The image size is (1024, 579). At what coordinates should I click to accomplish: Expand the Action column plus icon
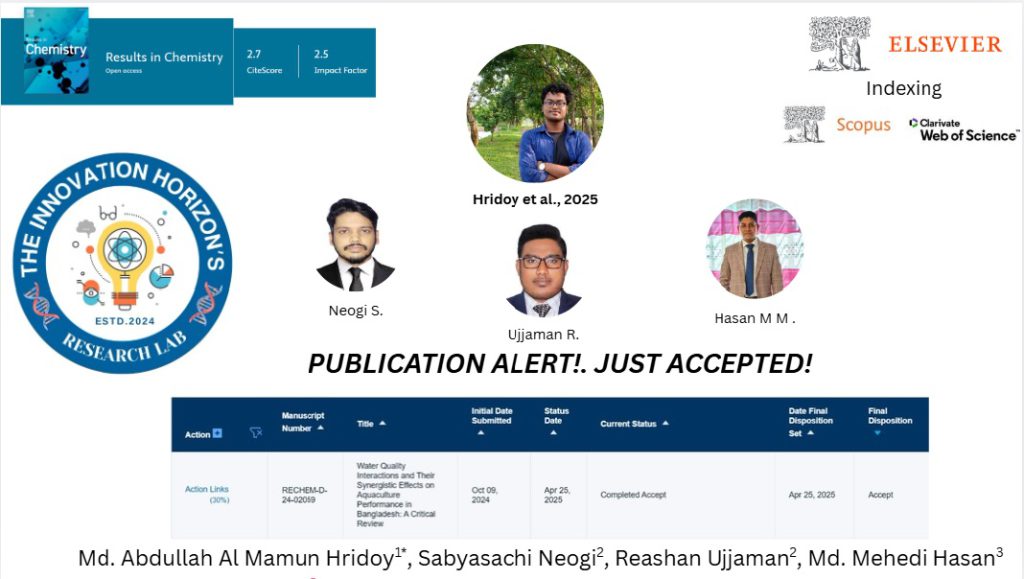point(217,433)
